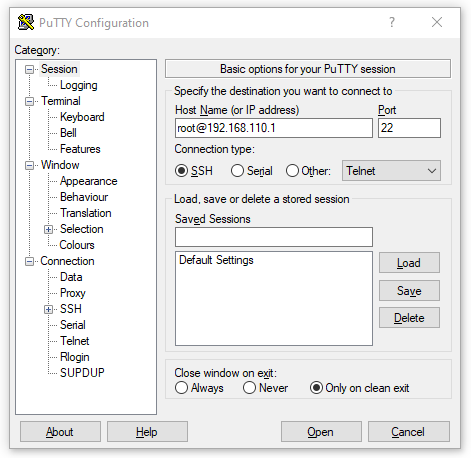This screenshot has height=458, width=471.
Task: Choose Never for close window on exit
Action: (249, 388)
